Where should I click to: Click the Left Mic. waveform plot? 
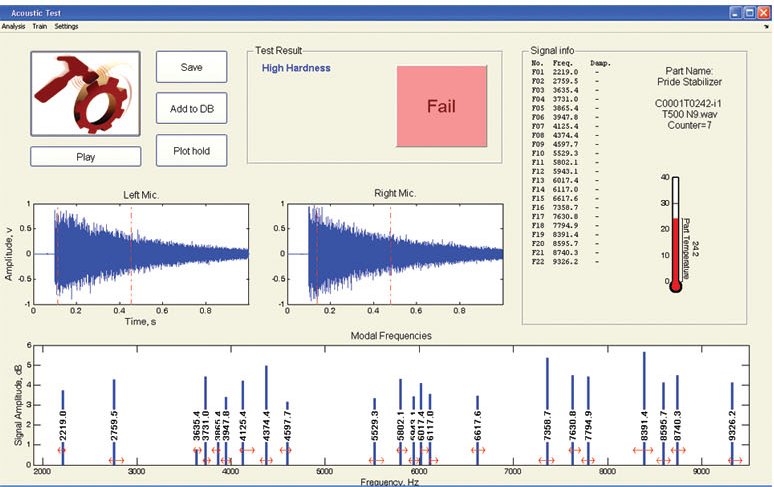[141, 254]
